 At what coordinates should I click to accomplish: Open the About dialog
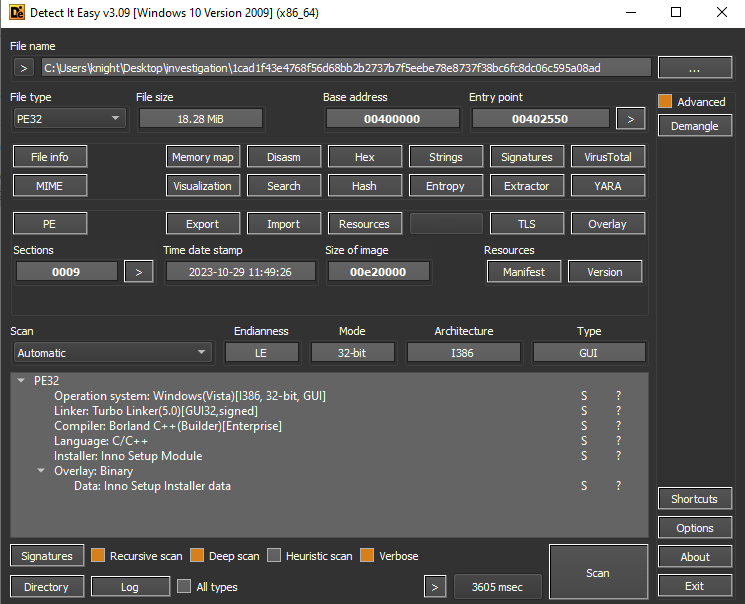(x=695, y=556)
